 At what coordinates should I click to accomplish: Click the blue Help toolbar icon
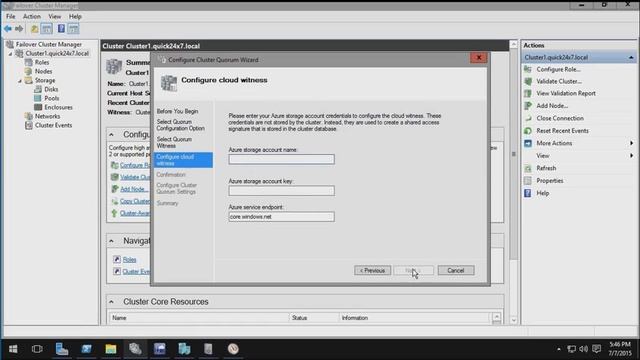click(61, 29)
